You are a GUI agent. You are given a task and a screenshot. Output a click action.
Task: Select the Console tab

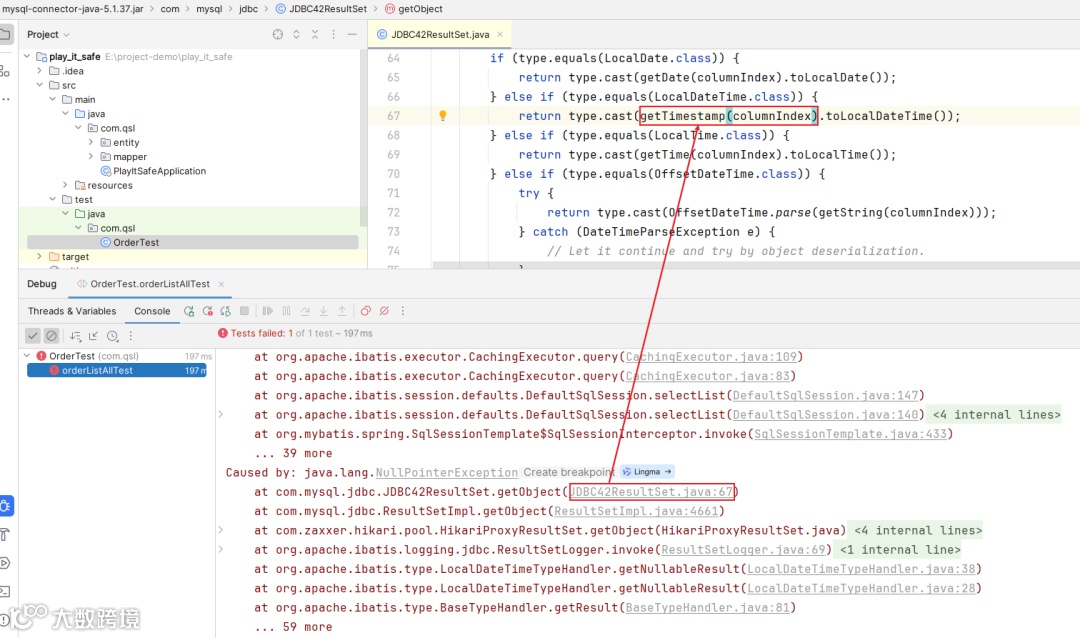(152, 311)
